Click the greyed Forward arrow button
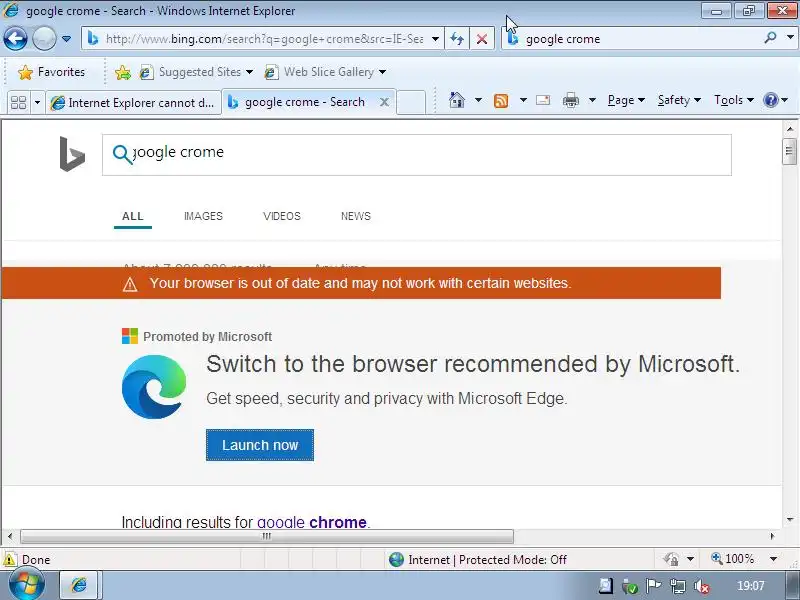 [x=44, y=38]
